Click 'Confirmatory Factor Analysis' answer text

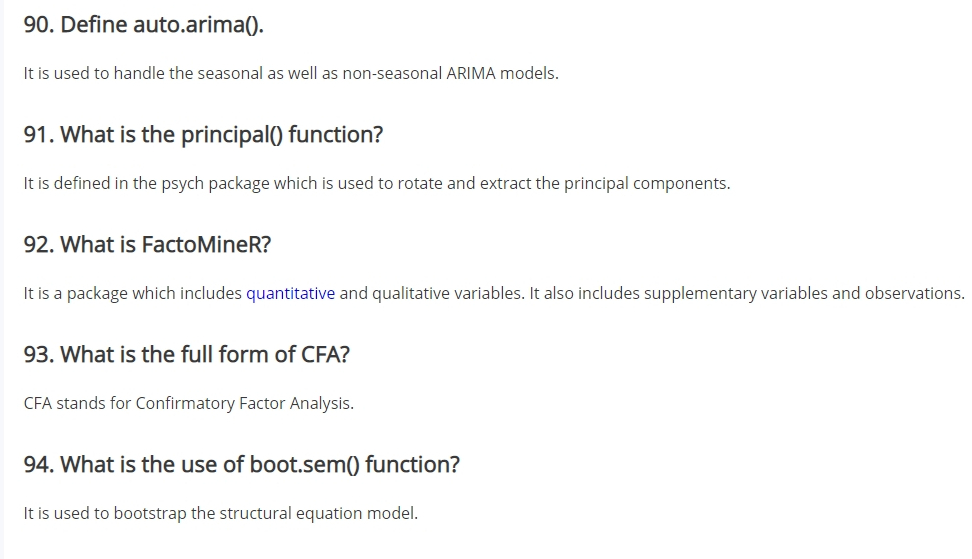[x=243, y=403]
